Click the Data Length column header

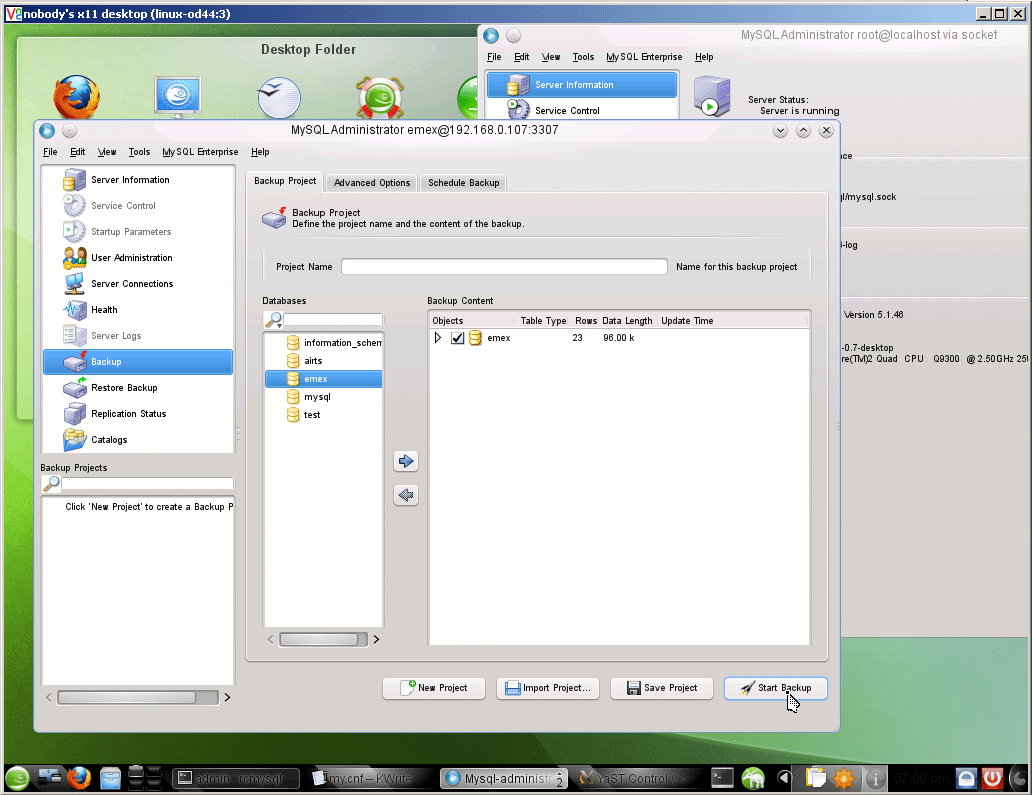(x=627, y=321)
